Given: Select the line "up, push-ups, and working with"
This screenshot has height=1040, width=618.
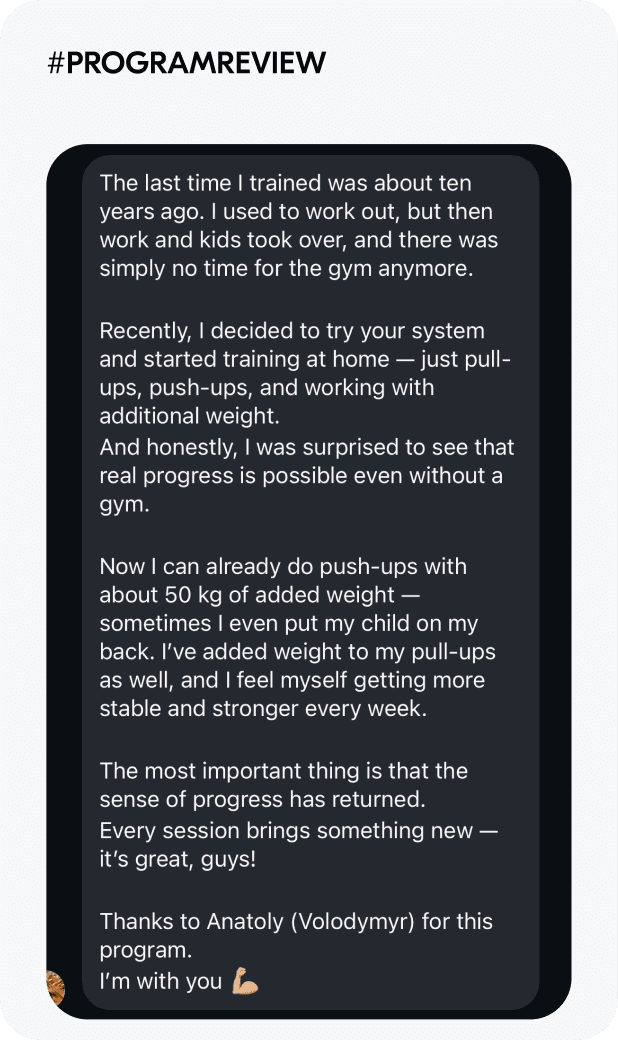Looking at the screenshot, I should click(x=266, y=388).
